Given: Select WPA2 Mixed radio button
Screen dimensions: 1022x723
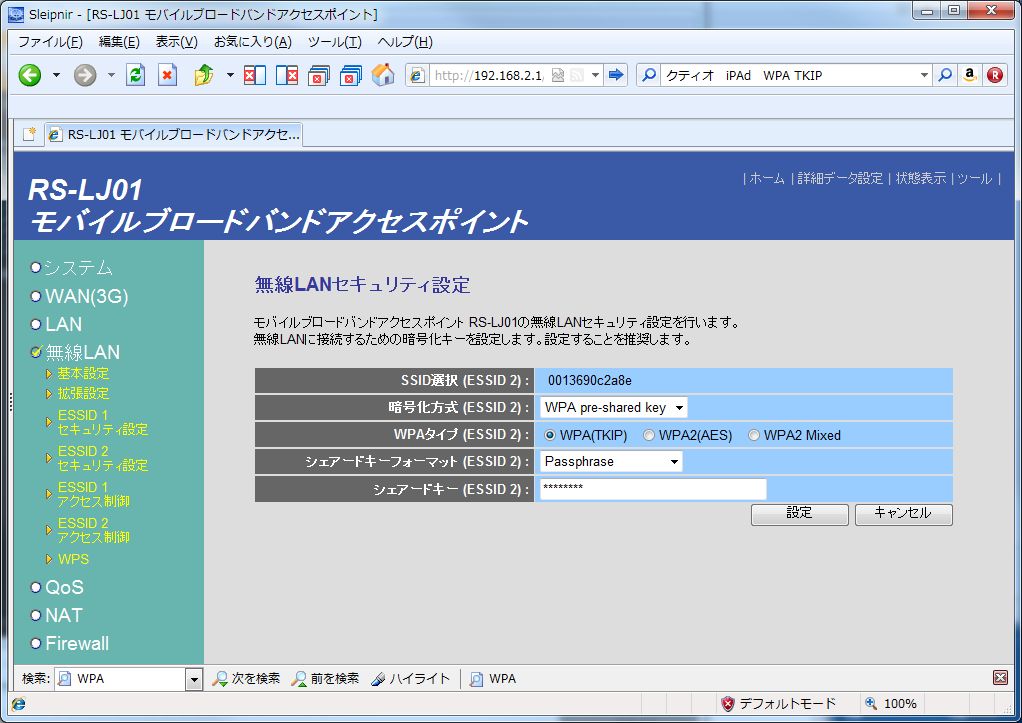Looking at the screenshot, I should (x=753, y=435).
